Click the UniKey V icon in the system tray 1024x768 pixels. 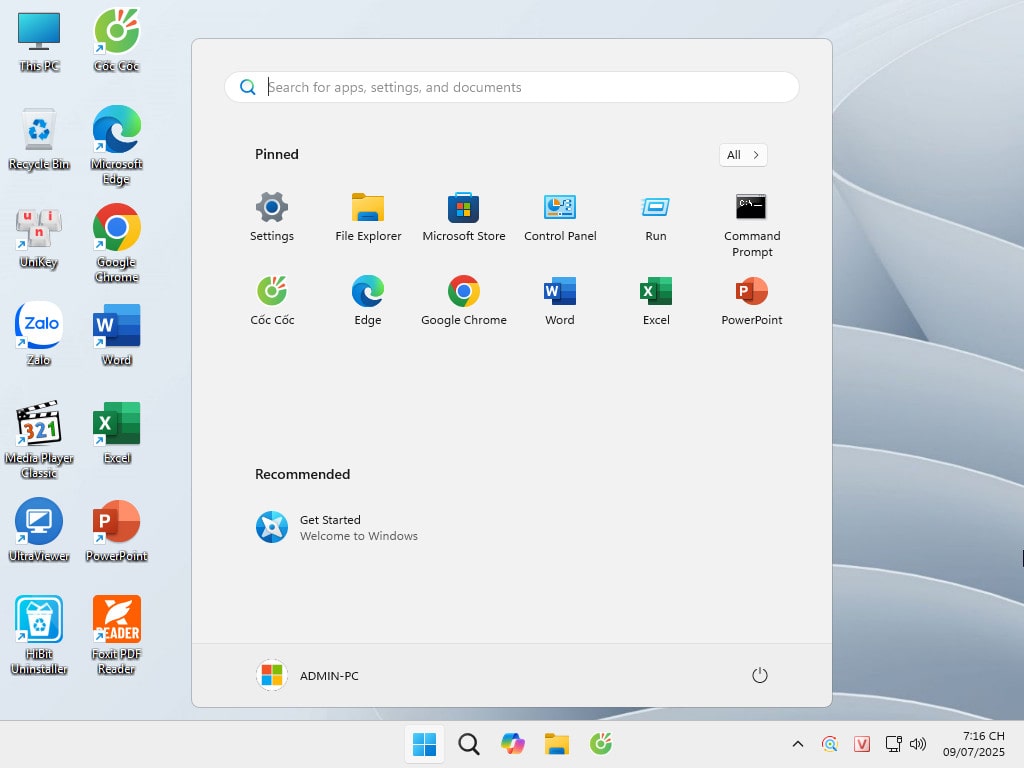(861, 743)
